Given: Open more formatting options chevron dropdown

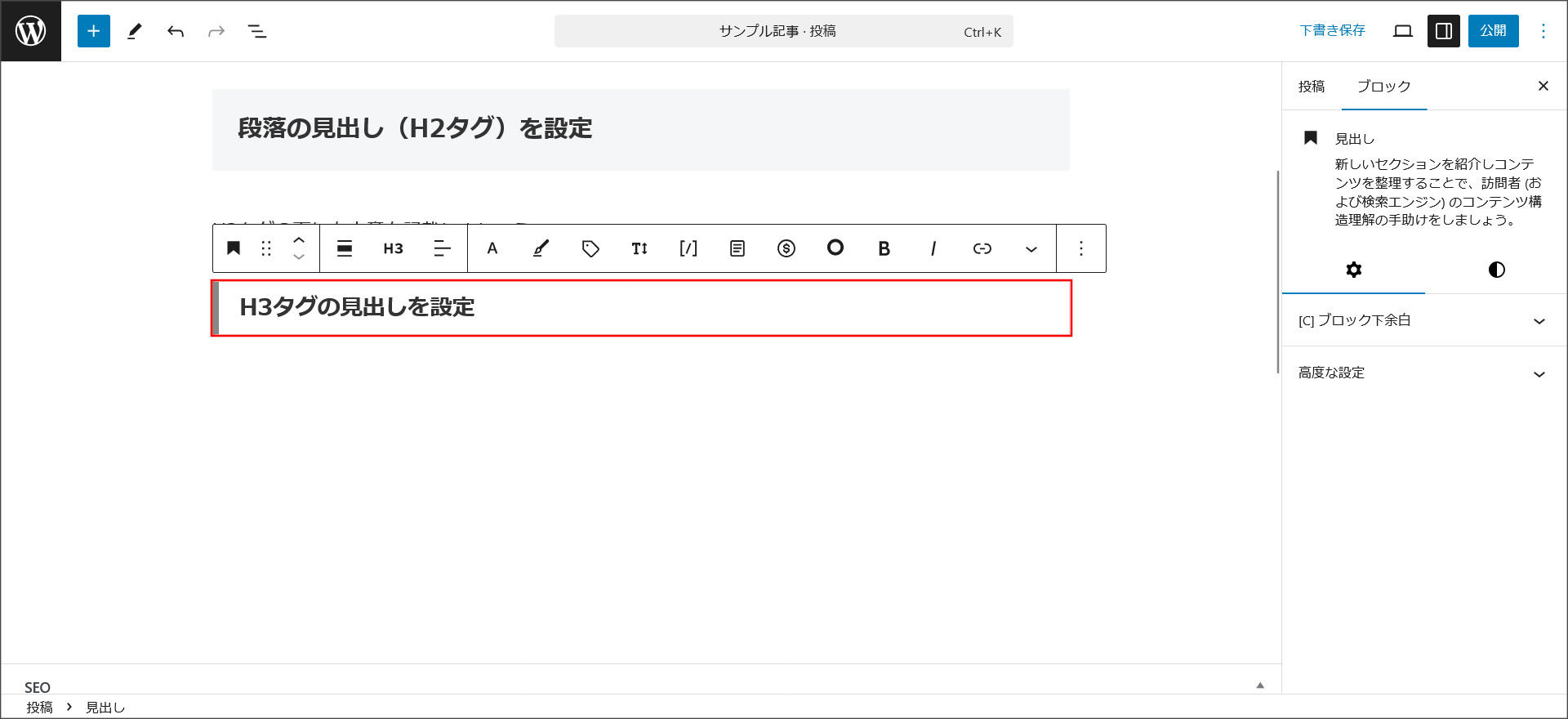Looking at the screenshot, I should [1031, 248].
